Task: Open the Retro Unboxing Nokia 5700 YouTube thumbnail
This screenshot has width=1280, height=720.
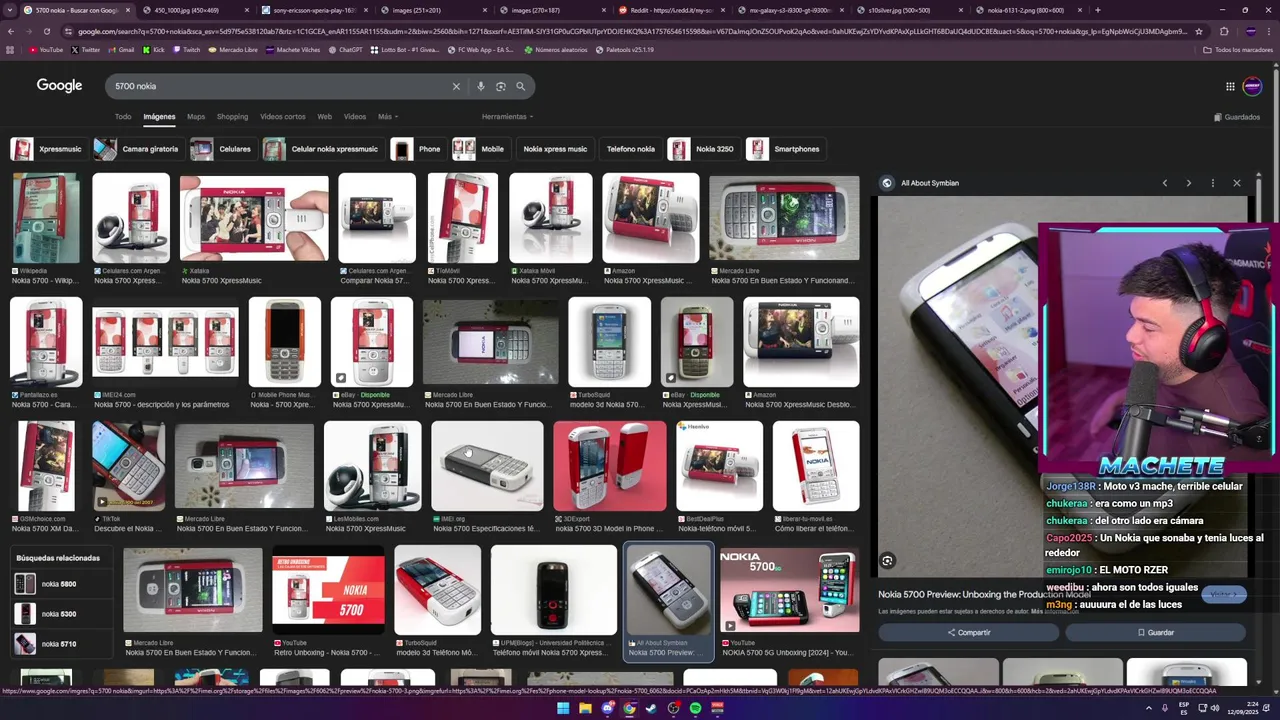Action: tap(328, 590)
